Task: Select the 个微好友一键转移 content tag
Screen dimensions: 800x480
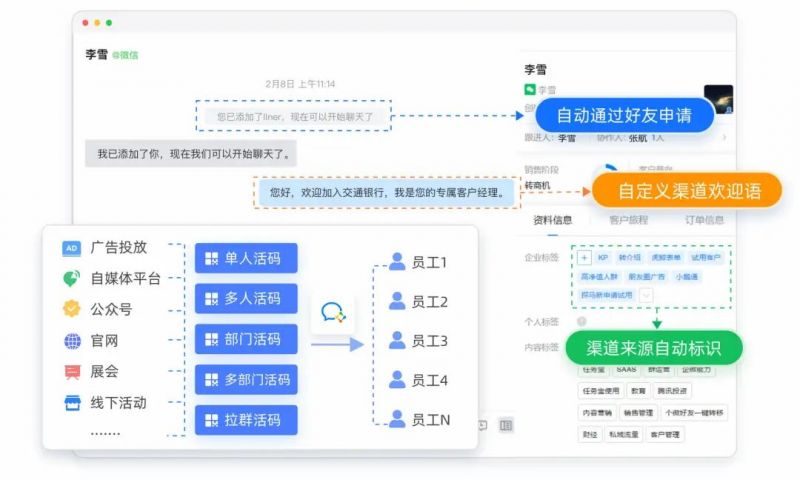Action: click(694, 413)
